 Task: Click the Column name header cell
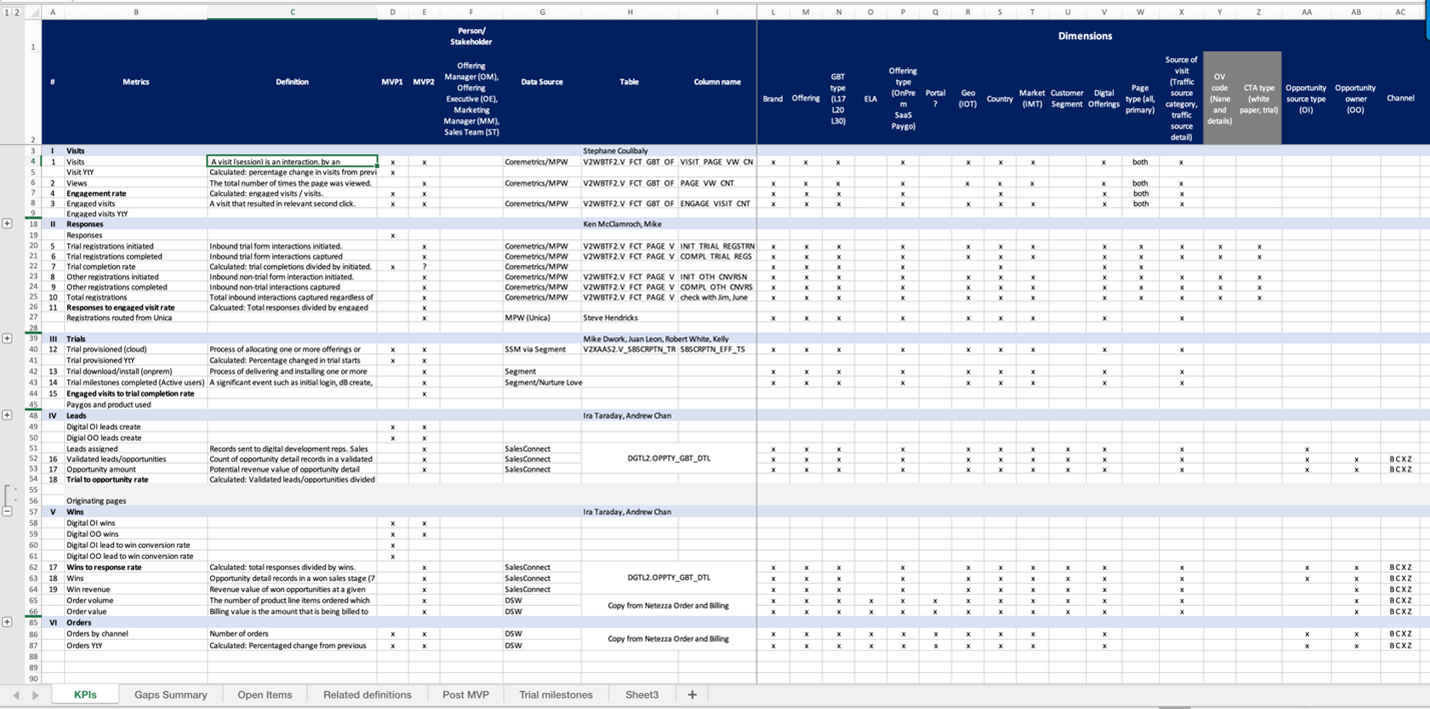tap(717, 82)
